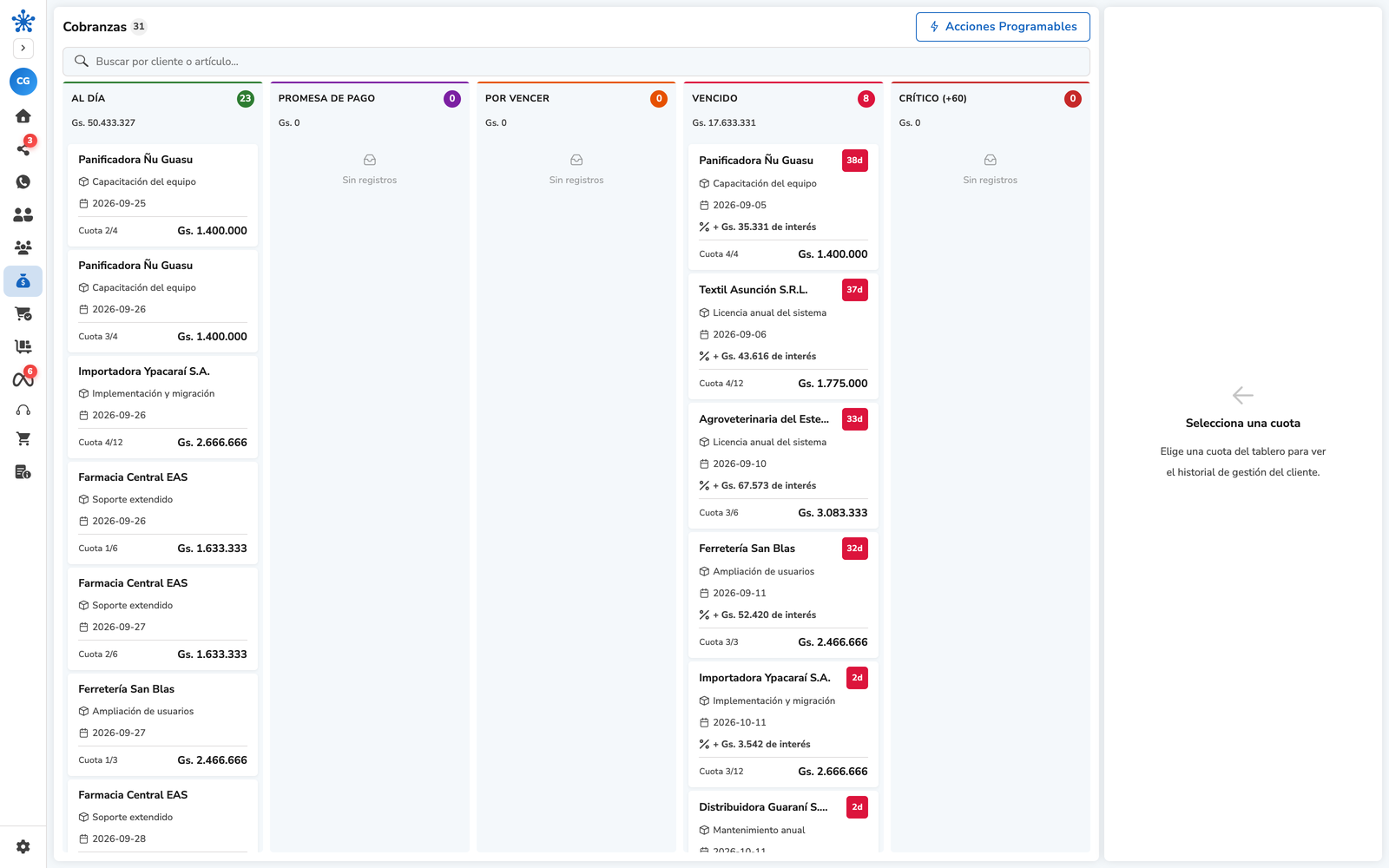
Task: Open the share icon with 3 badge
Action: [x=23, y=148]
